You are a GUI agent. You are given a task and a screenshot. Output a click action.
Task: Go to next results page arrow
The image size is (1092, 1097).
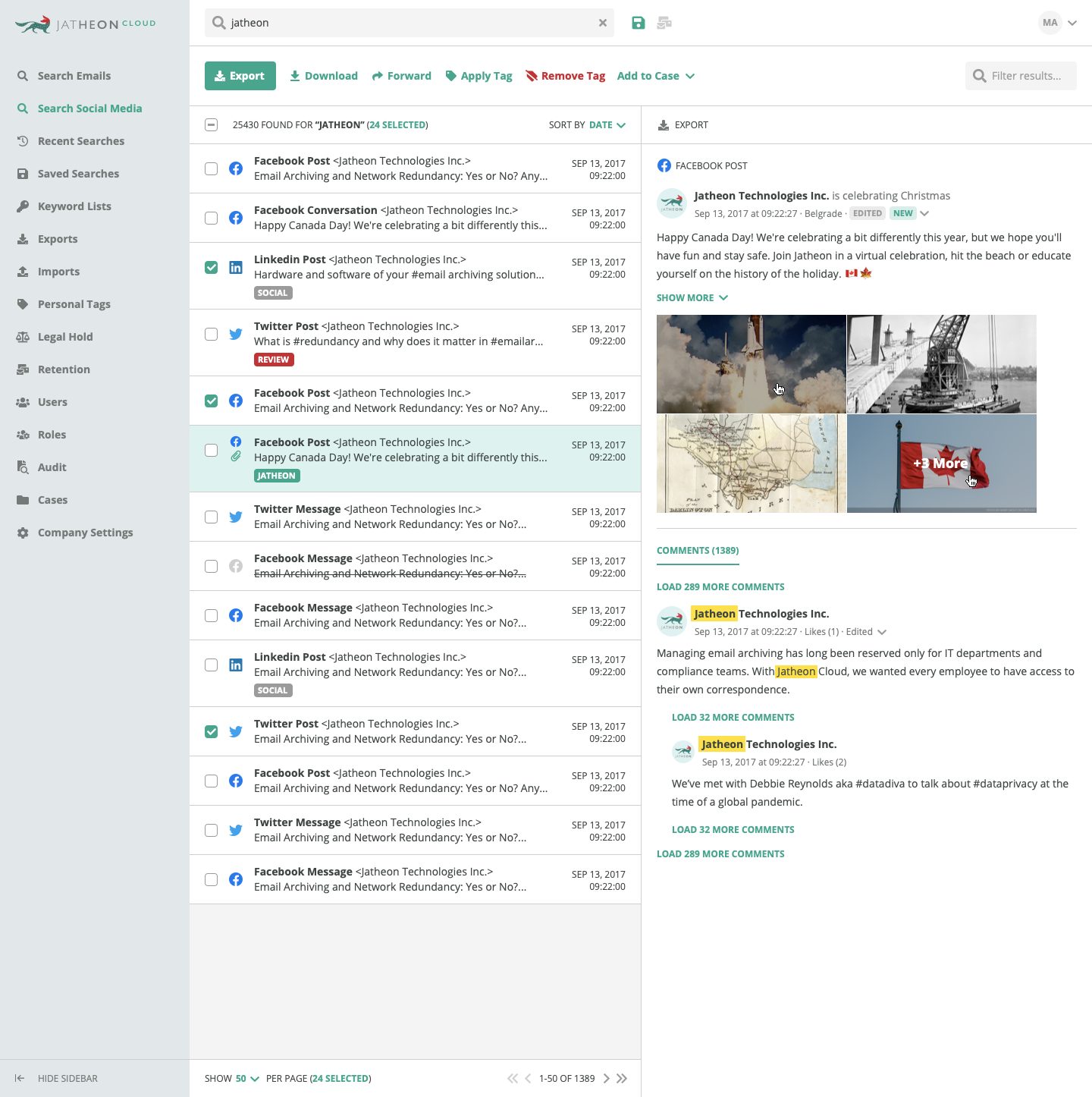coord(606,1078)
